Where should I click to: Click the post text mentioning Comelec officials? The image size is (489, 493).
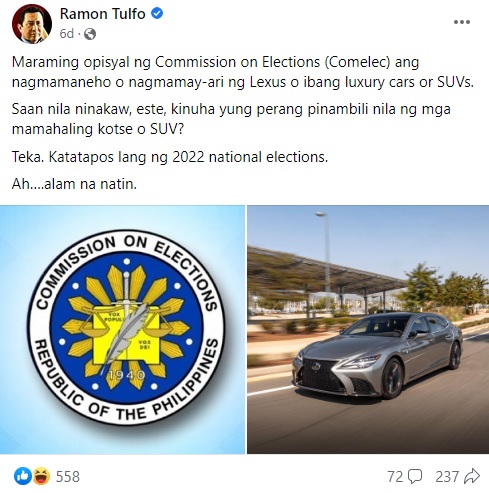click(243, 72)
